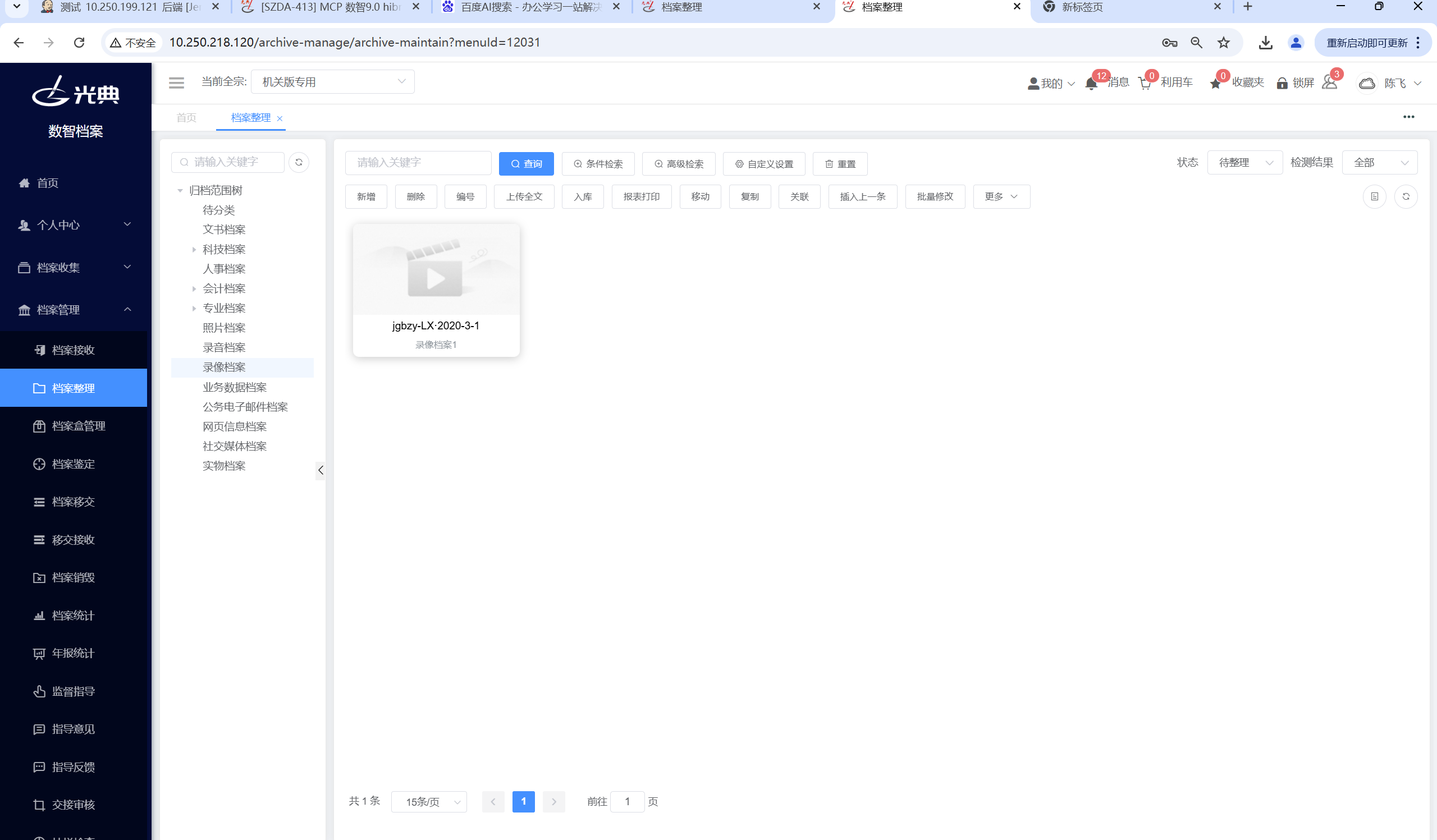The image size is (1437, 840).
Task: Switch to browser tab SZDA-413 MCP
Action: click(330, 7)
